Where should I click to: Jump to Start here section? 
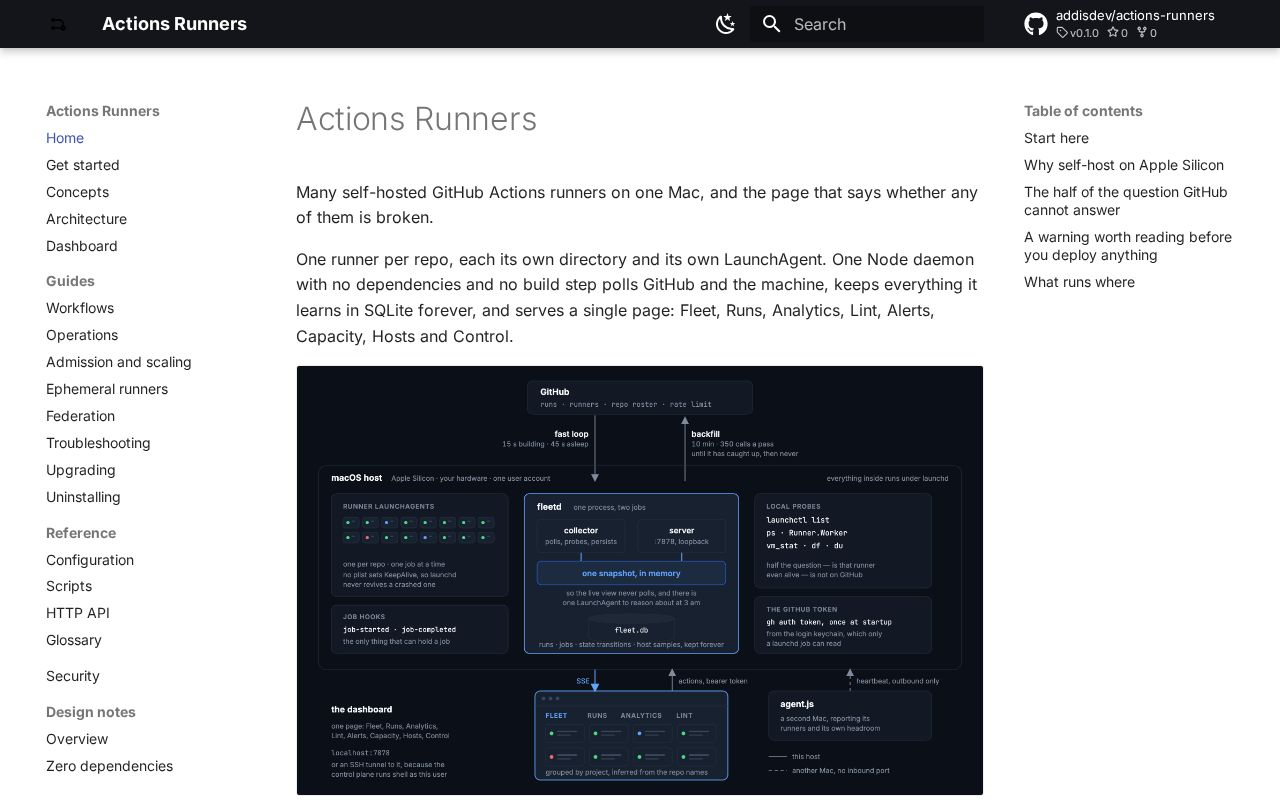pos(1056,138)
